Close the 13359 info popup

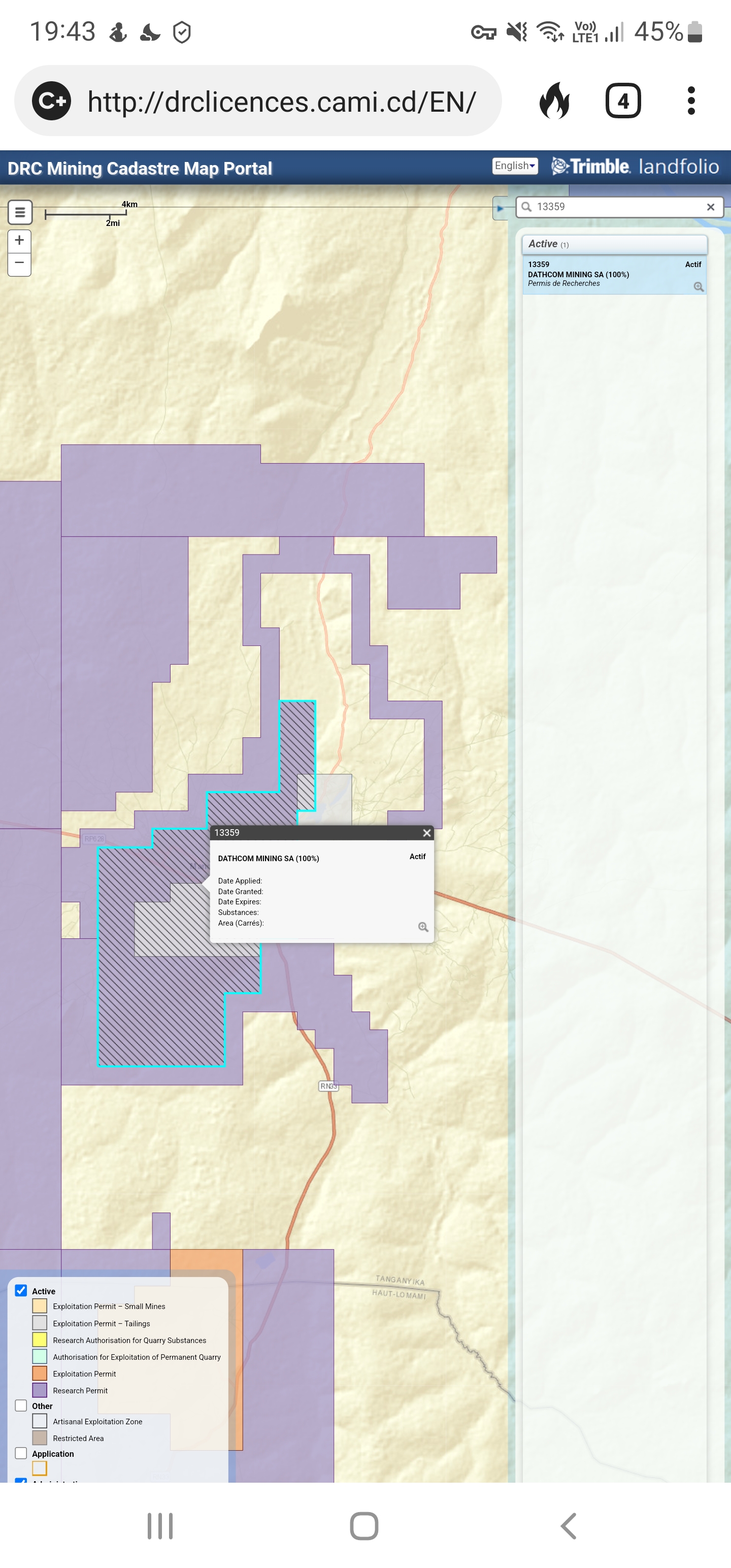tap(426, 833)
